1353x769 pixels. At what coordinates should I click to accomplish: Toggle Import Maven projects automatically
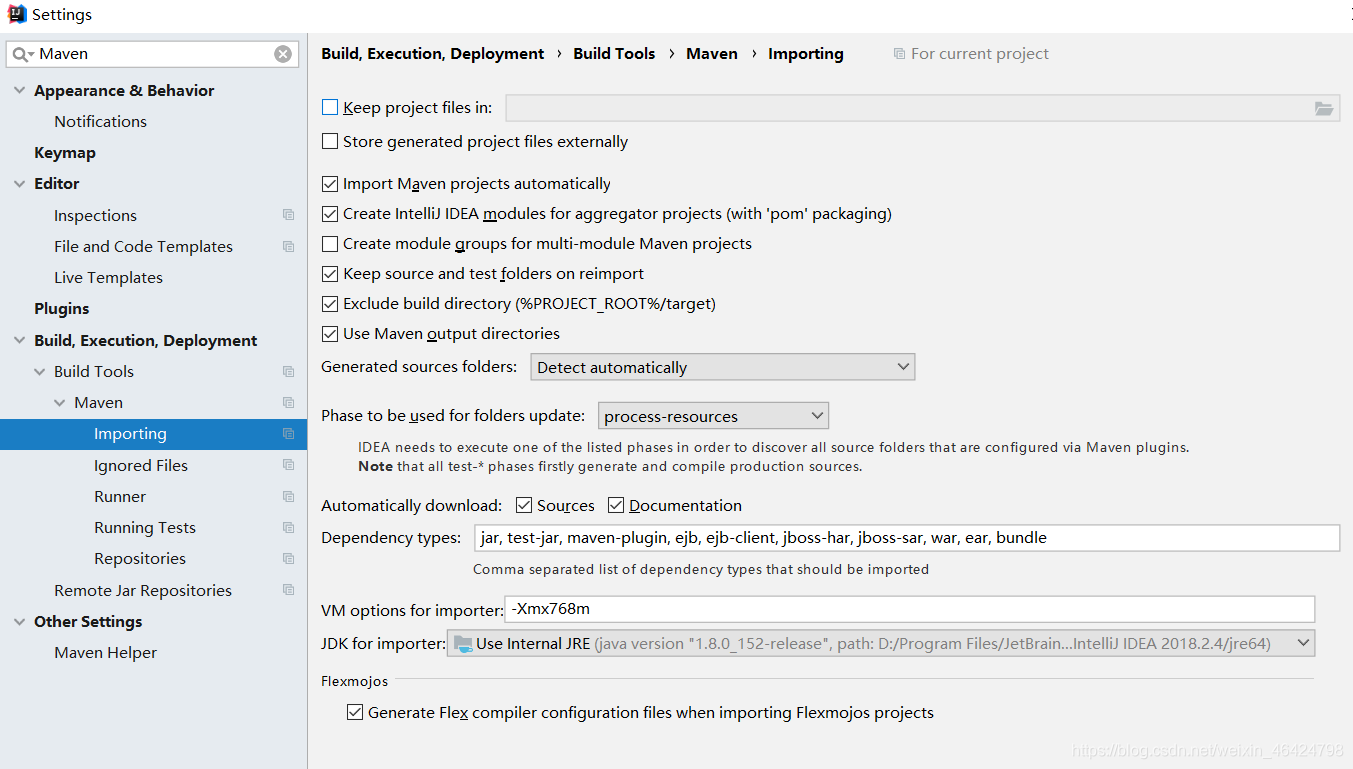click(330, 183)
